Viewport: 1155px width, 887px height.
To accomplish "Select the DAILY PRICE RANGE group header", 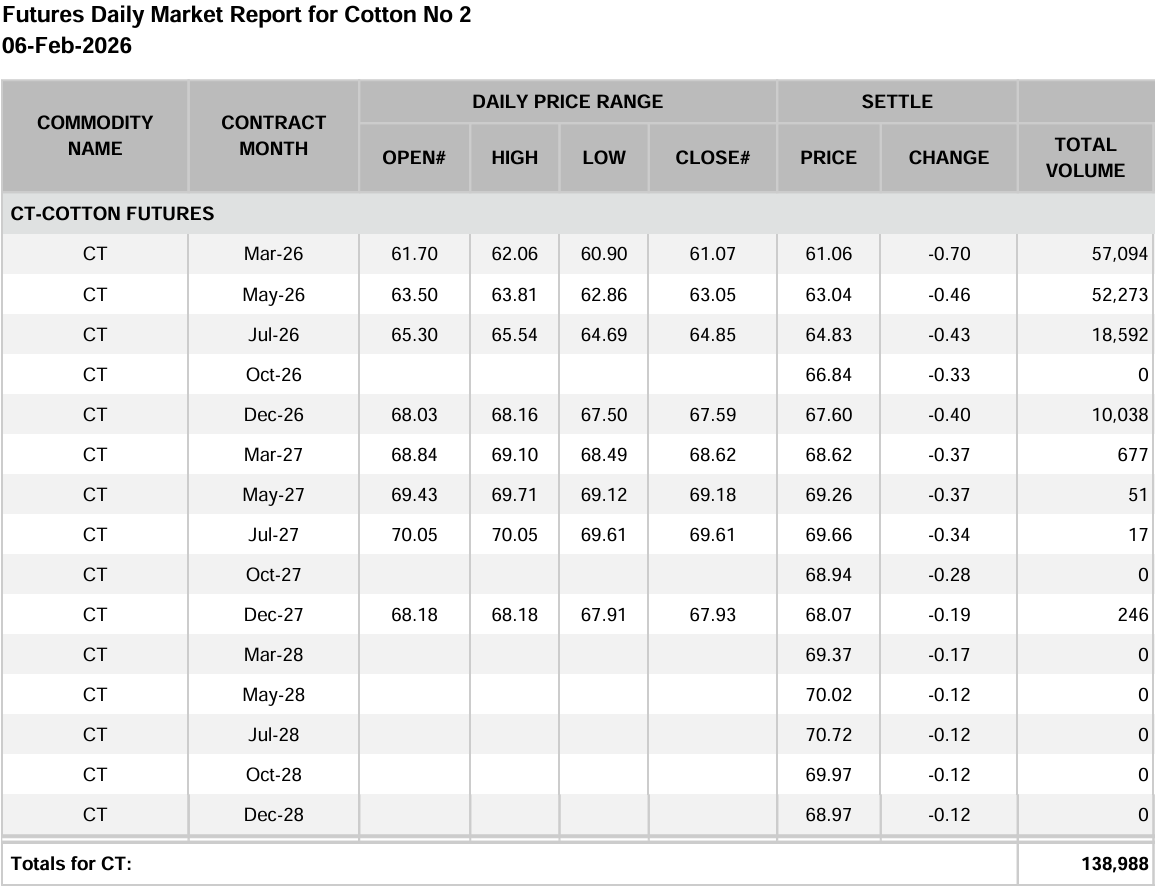I will click(567, 102).
